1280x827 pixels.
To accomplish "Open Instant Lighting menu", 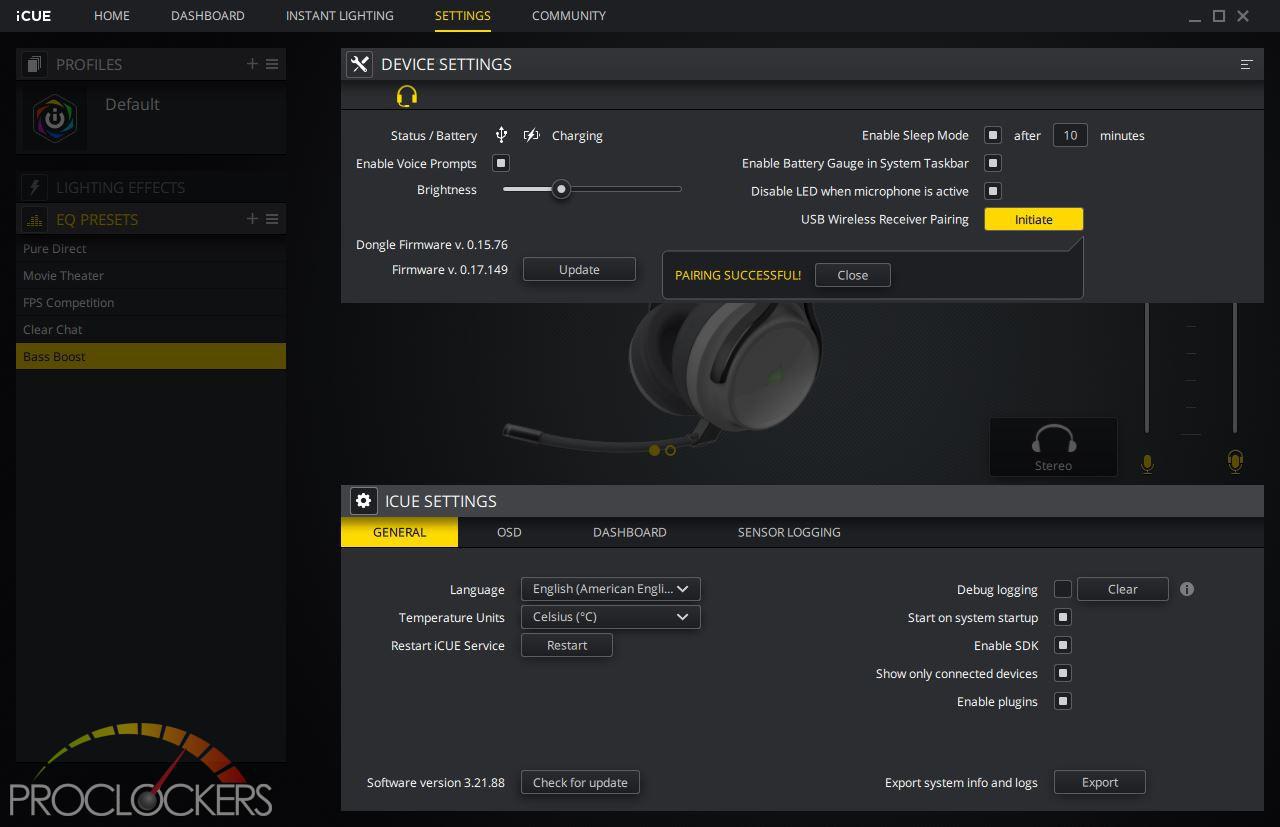I will click(x=339, y=16).
